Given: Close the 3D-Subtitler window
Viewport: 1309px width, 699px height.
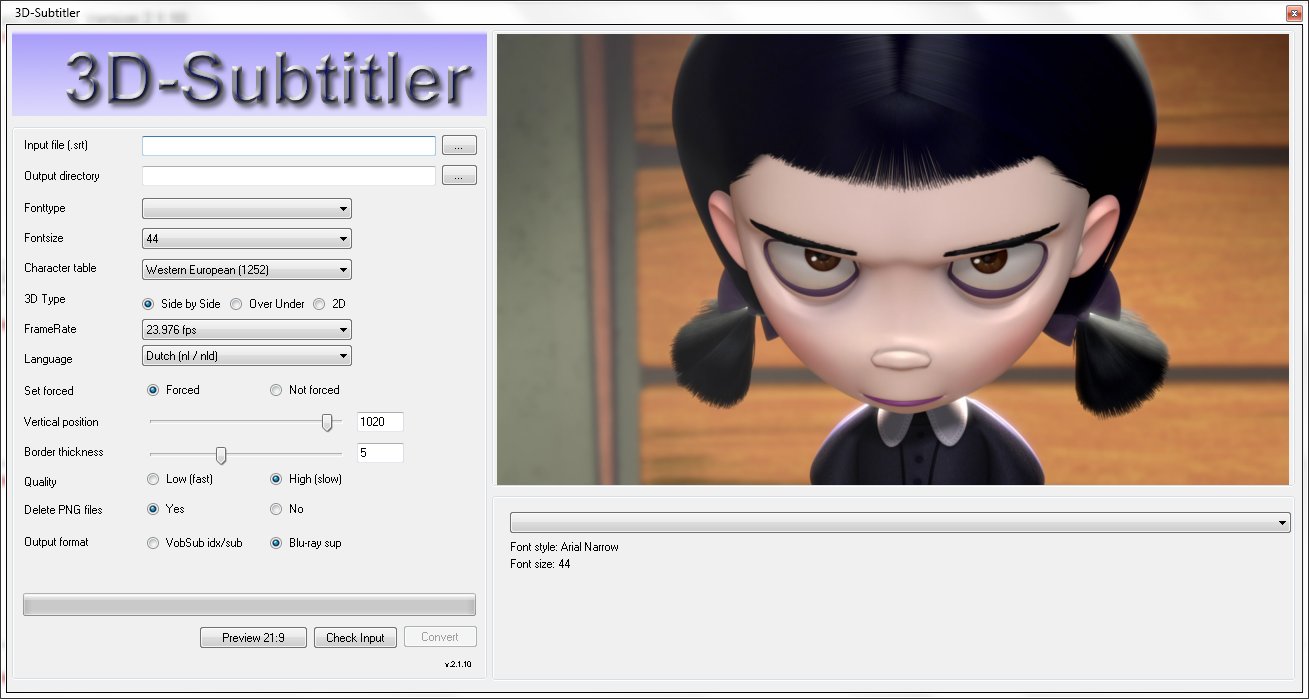Looking at the screenshot, I should point(1293,13).
